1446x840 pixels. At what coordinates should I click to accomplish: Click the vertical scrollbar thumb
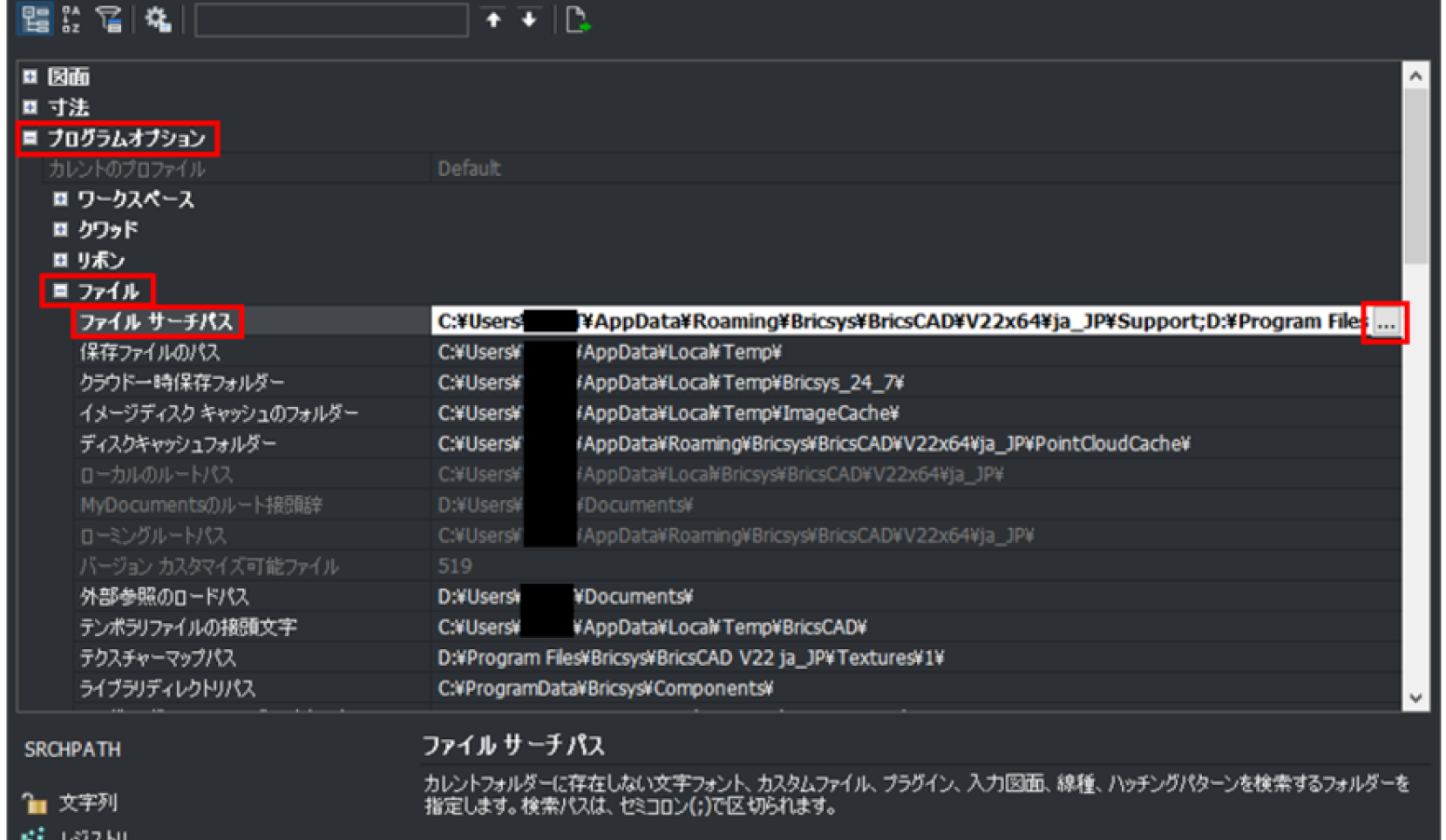click(1415, 176)
